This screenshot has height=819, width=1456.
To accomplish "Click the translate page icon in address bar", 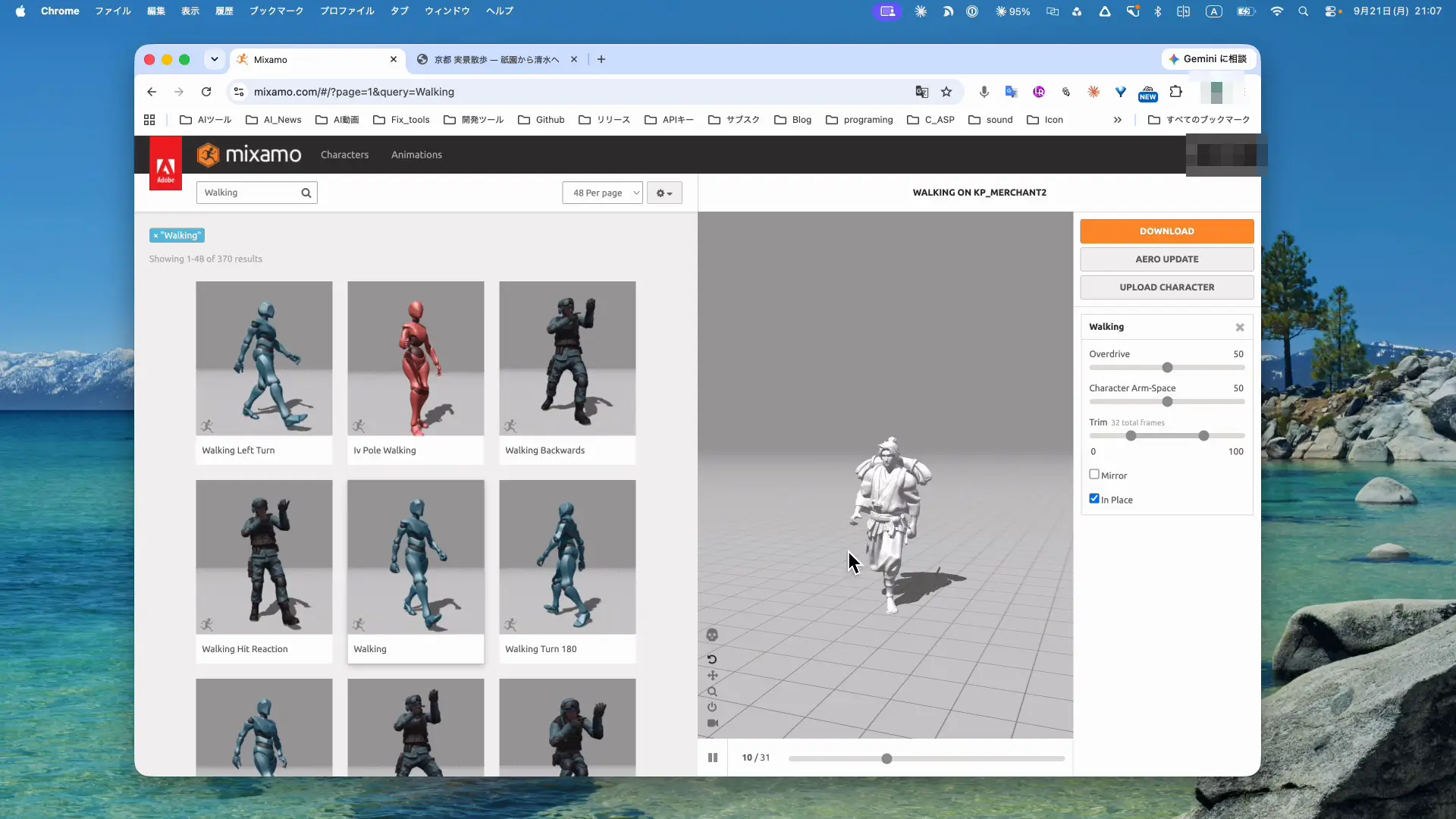I will click(x=921, y=92).
